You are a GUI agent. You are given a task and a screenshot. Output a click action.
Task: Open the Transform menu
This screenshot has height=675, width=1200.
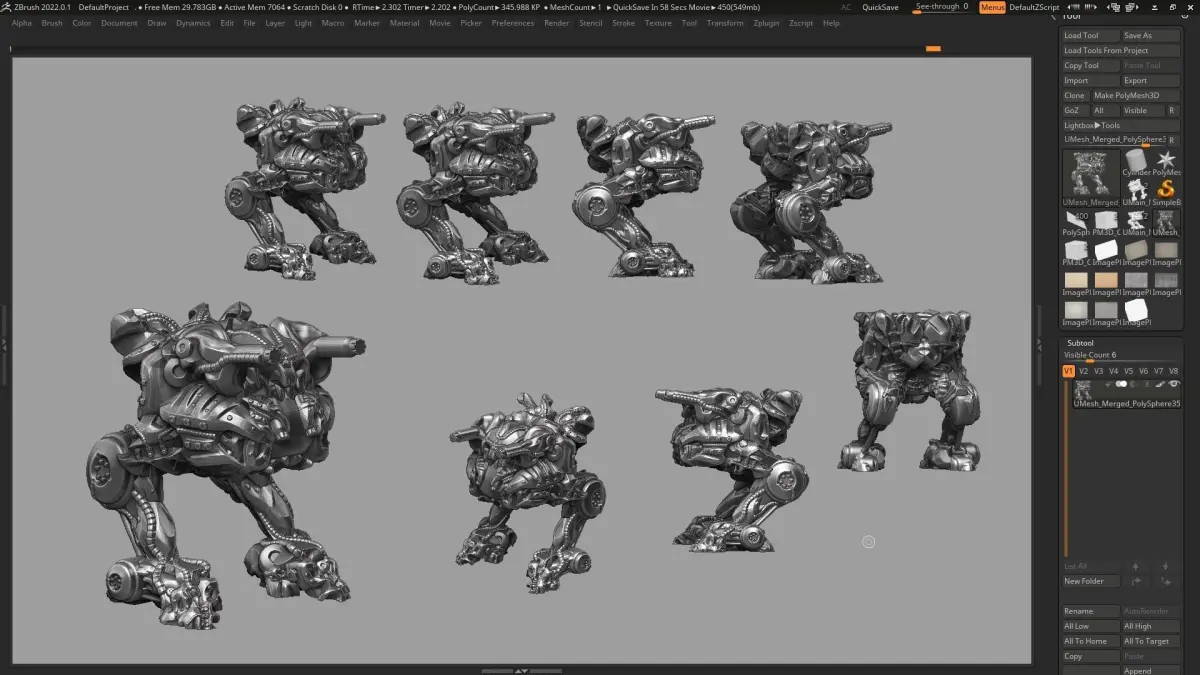coord(725,23)
